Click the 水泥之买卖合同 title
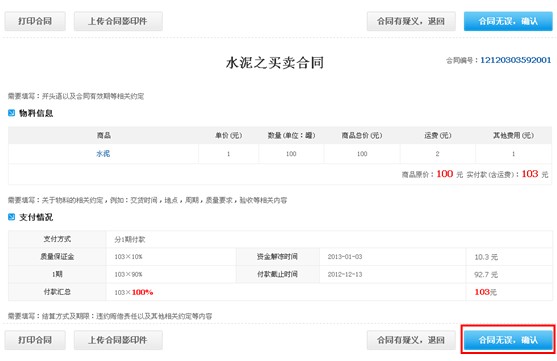Viewport: 557px width, 361px height. [x=275, y=63]
